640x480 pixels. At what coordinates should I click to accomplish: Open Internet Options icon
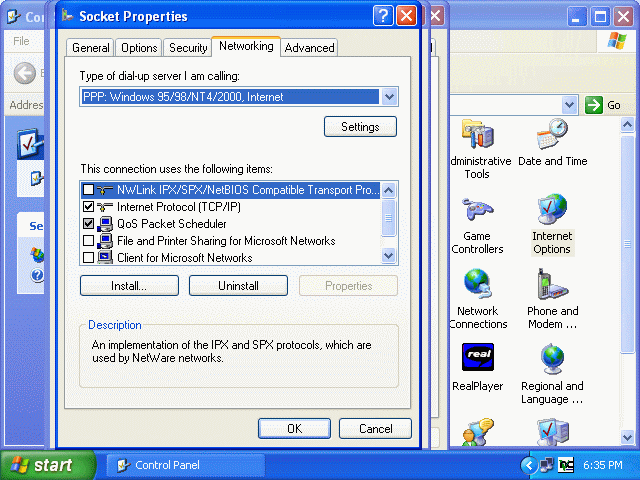(552, 209)
